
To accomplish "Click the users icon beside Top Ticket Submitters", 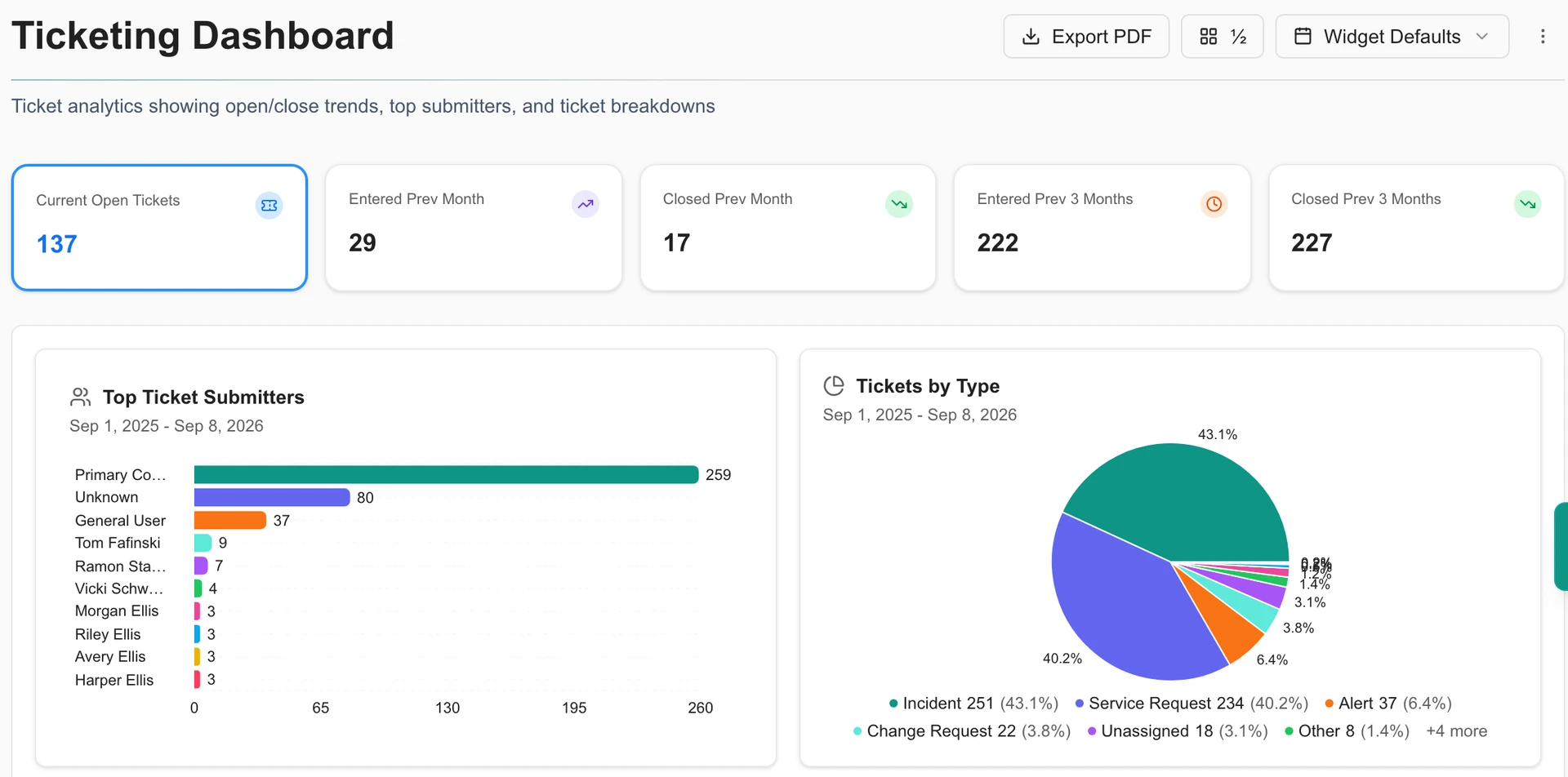I will (80, 397).
